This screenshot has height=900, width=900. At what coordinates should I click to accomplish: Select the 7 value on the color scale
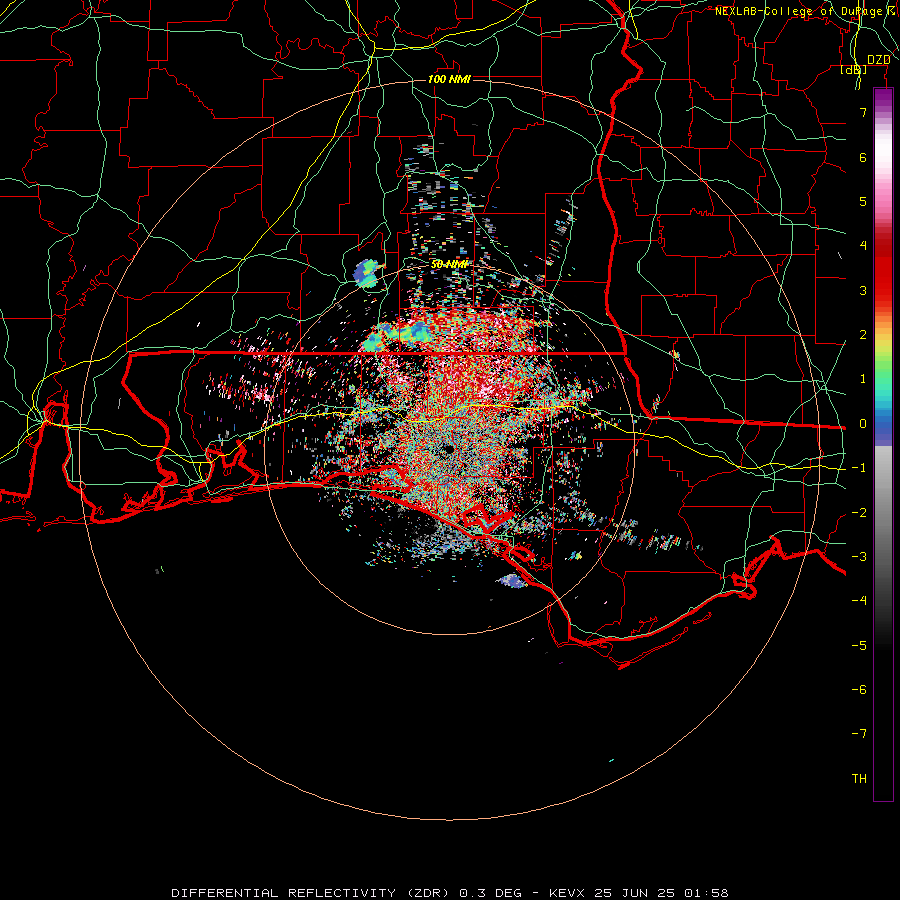[x=863, y=113]
